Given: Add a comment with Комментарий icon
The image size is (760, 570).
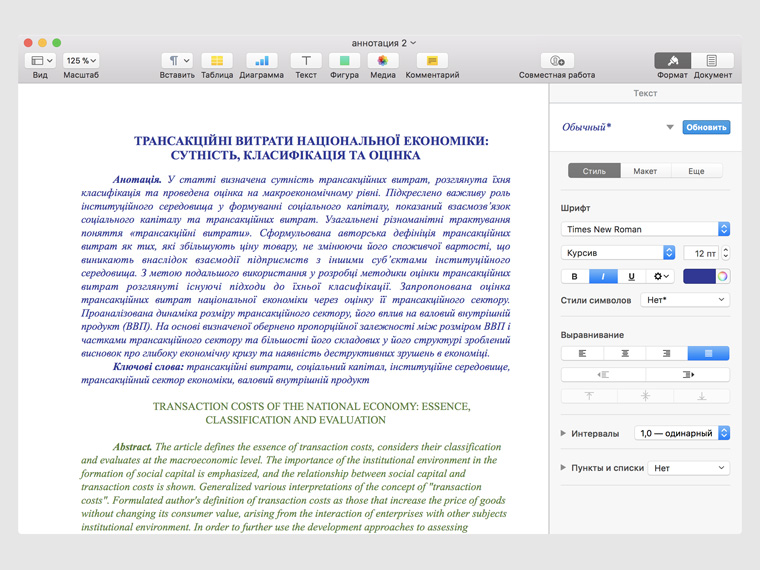Looking at the screenshot, I should [x=432, y=61].
